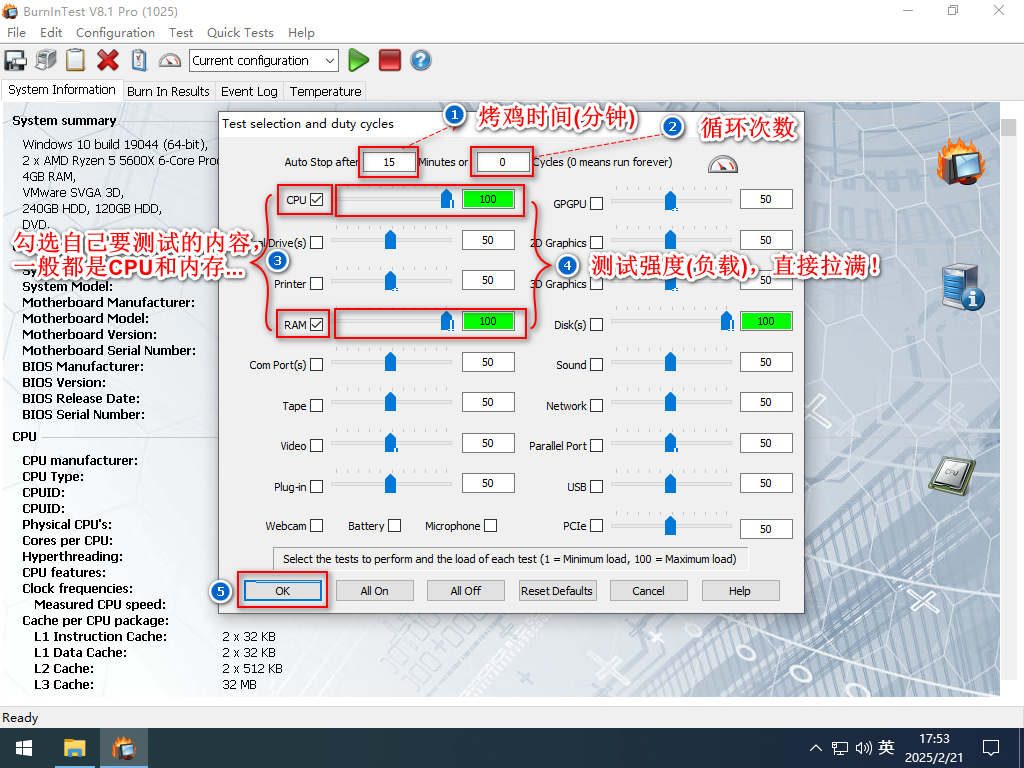Open the Current configuration dropdown
The height and width of the screenshot is (768, 1024).
(264, 61)
